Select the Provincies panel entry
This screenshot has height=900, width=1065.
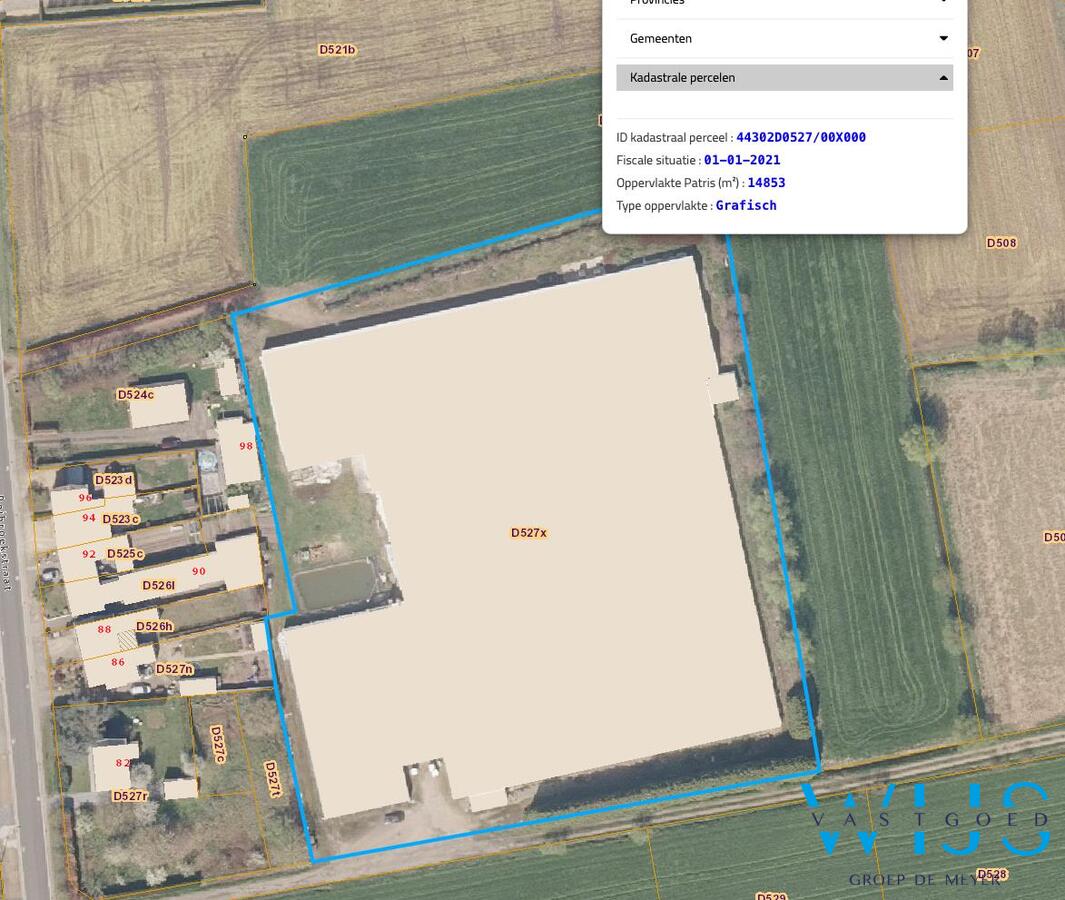(x=657, y=3)
